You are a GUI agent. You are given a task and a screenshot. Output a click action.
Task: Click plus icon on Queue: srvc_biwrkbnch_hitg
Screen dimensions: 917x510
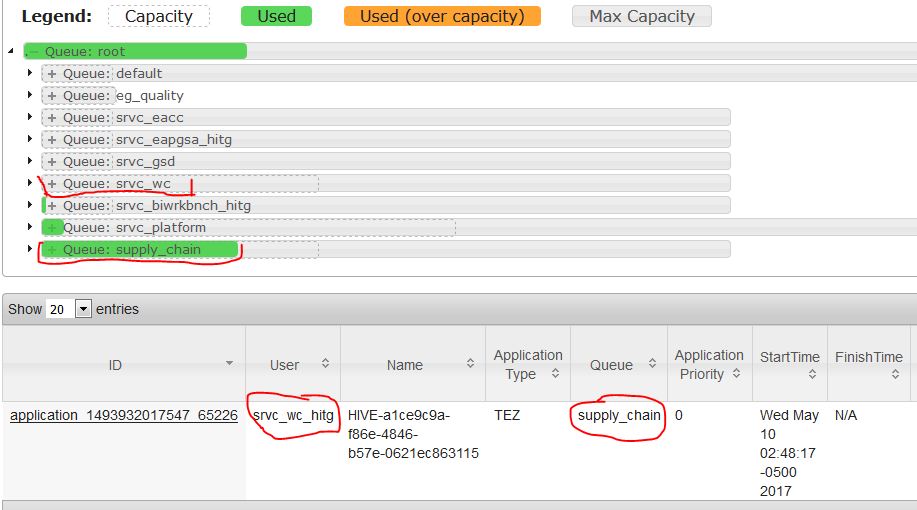coord(52,206)
